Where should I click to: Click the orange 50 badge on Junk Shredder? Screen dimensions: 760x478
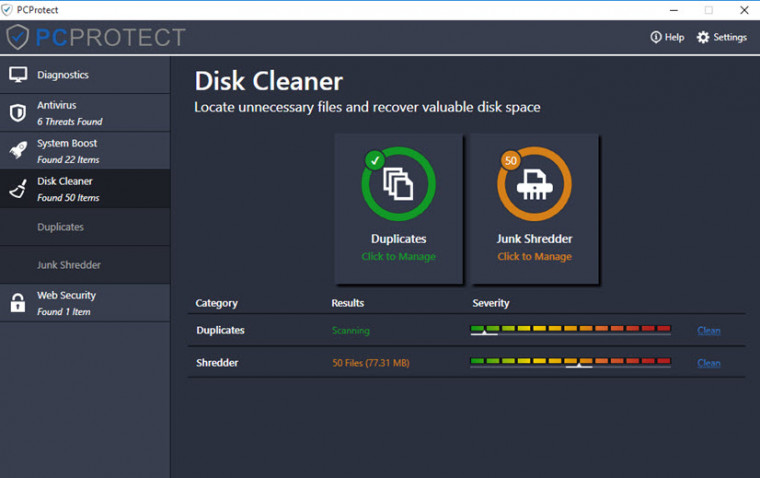pyautogui.click(x=511, y=160)
